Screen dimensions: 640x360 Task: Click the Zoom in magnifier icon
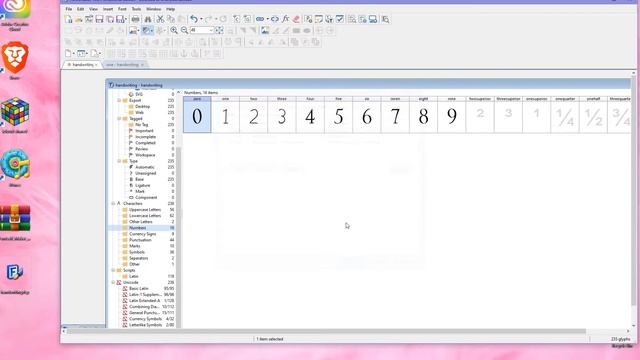click(x=174, y=31)
